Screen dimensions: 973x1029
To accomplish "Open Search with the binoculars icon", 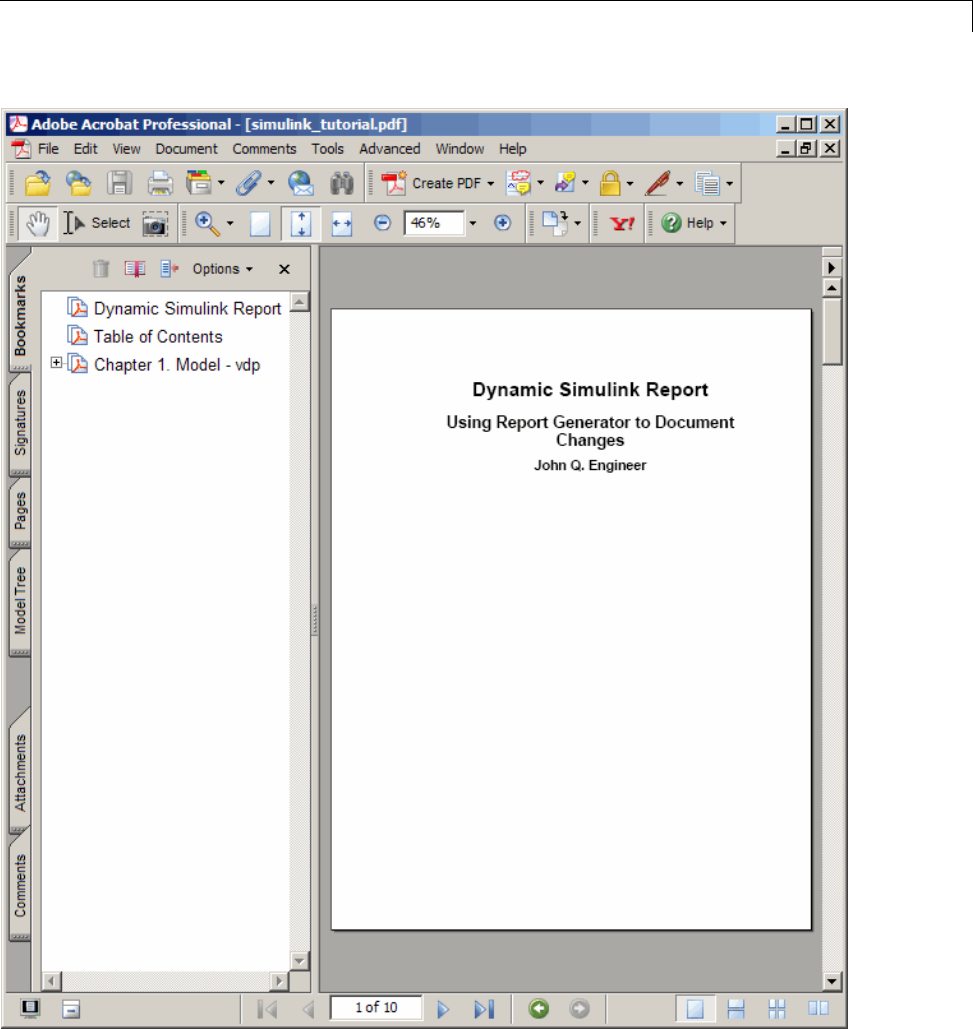I will coord(342,183).
